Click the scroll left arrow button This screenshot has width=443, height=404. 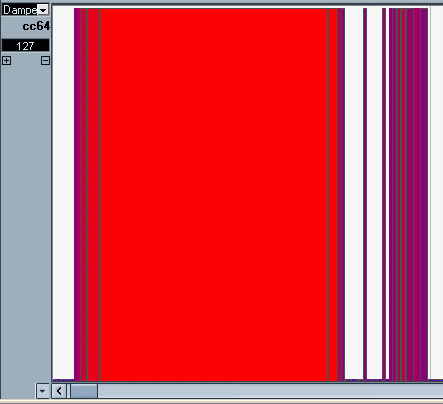click(x=59, y=391)
